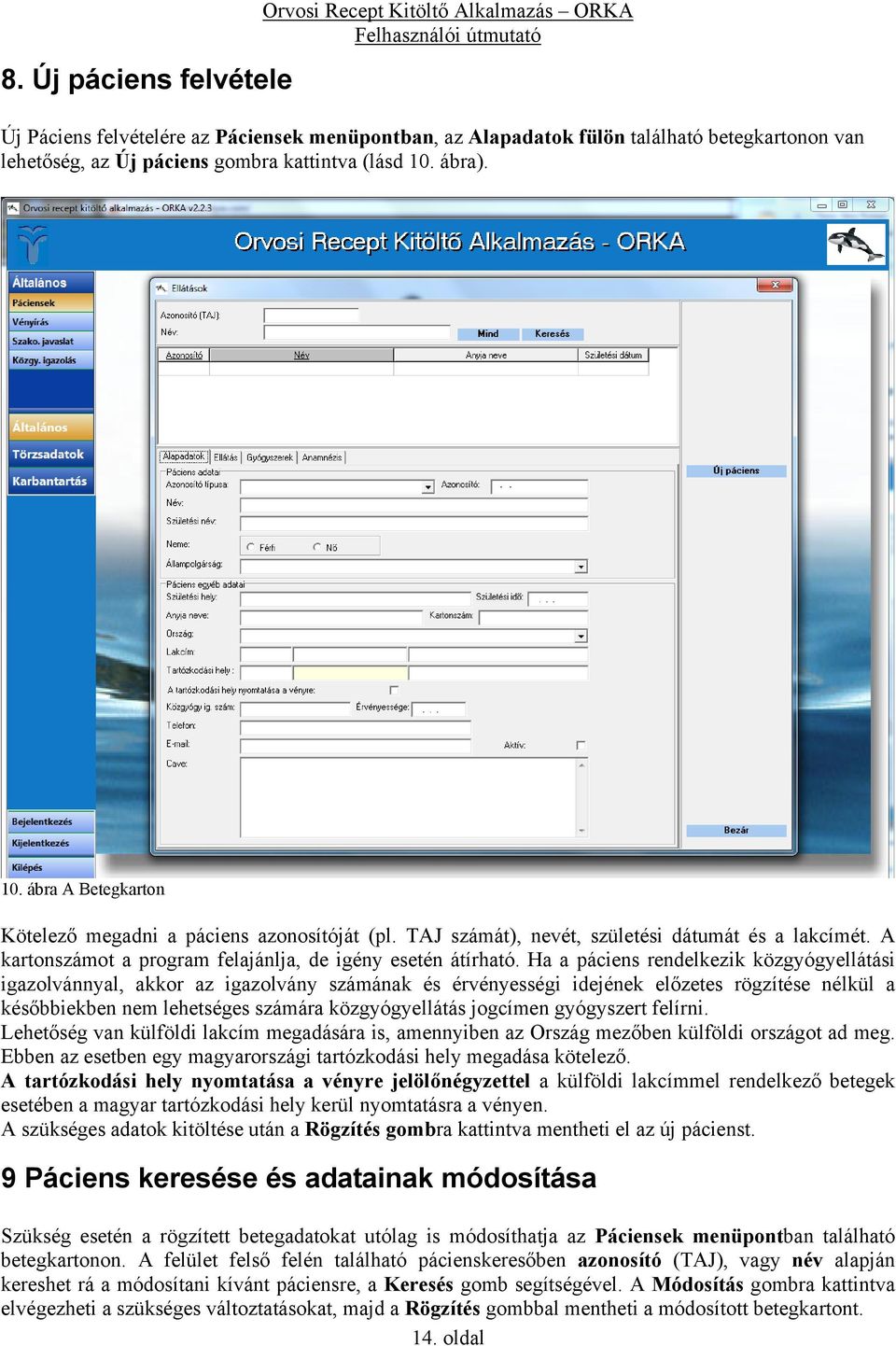Open Közgy. igazolás in the sidebar
This screenshot has width=896, height=1346.
click(x=51, y=360)
